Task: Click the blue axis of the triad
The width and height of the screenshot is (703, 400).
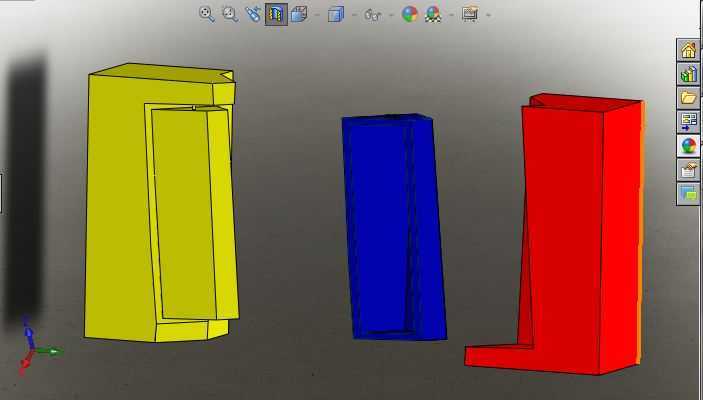Action: coord(28,333)
